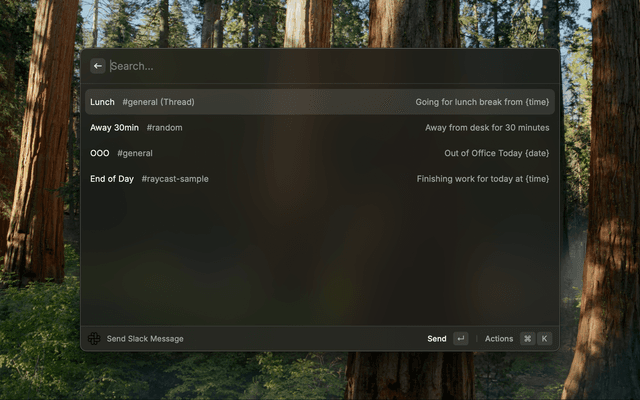Click the back arrow button
This screenshot has width=640, height=400.
pyautogui.click(x=98, y=66)
